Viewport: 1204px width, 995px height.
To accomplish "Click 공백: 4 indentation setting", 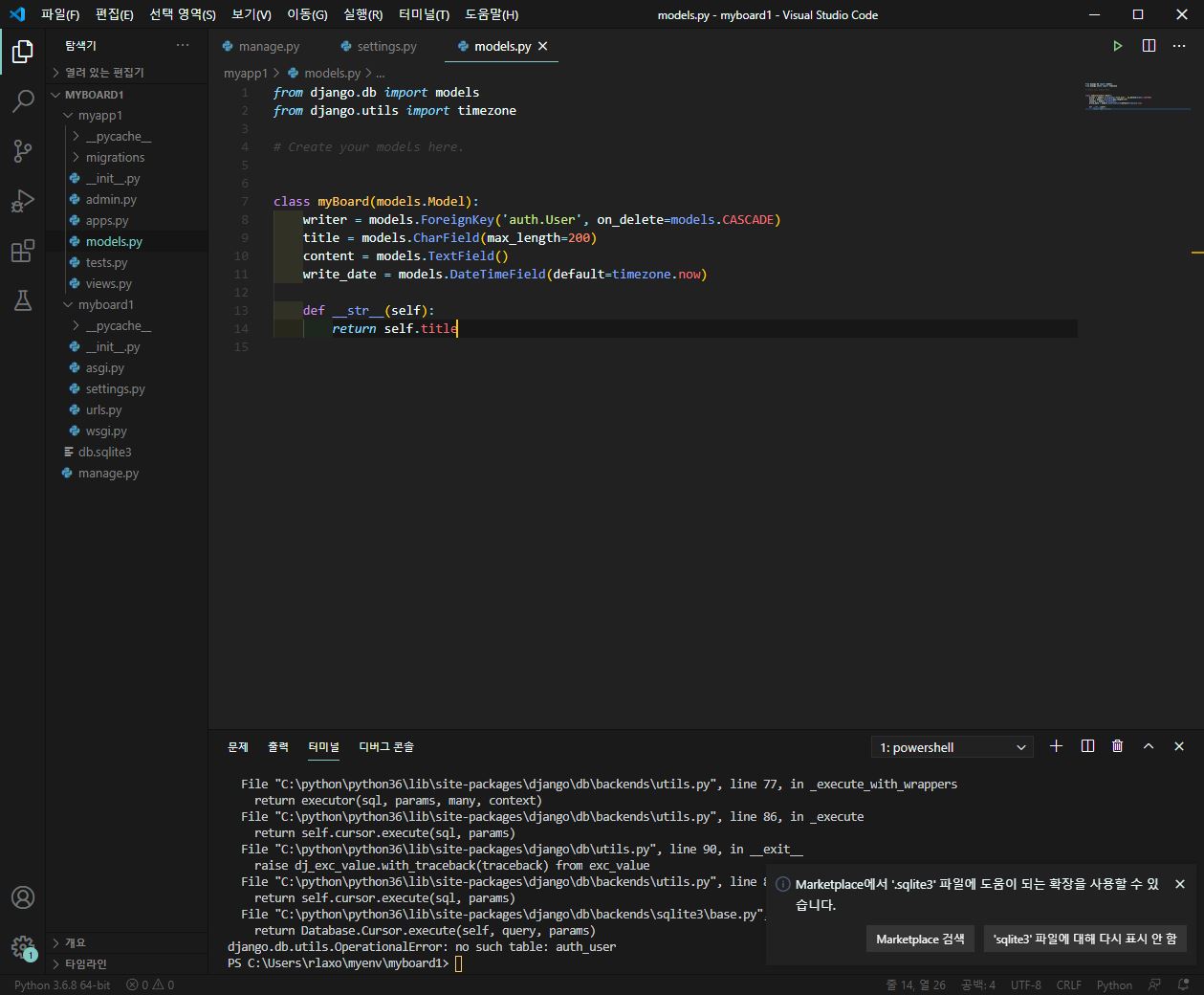I will [x=978, y=984].
